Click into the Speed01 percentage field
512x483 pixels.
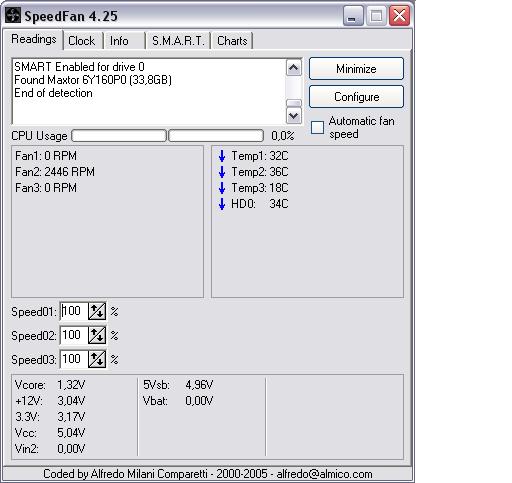tap(74, 311)
